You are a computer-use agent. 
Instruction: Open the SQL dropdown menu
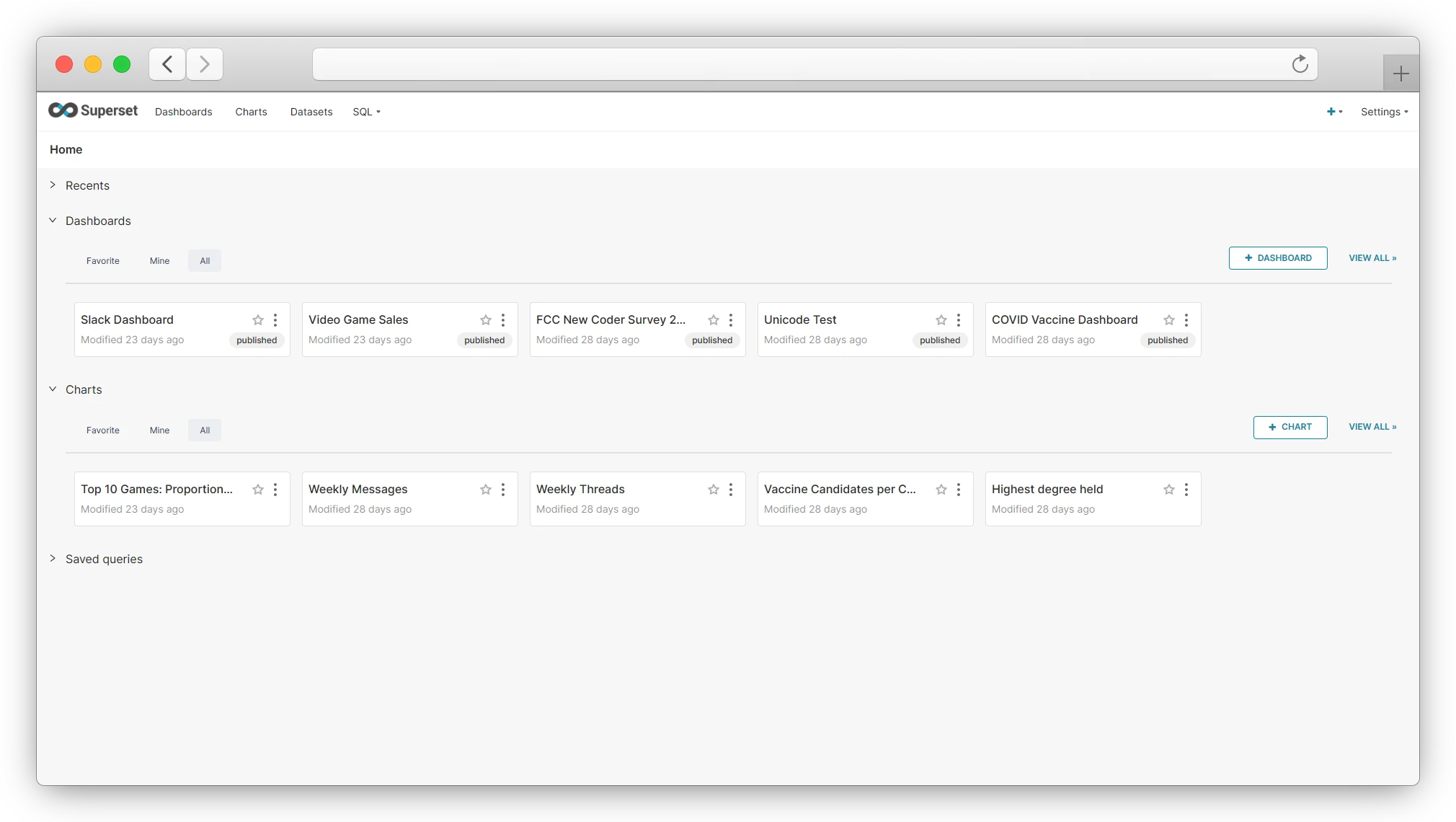coord(366,112)
